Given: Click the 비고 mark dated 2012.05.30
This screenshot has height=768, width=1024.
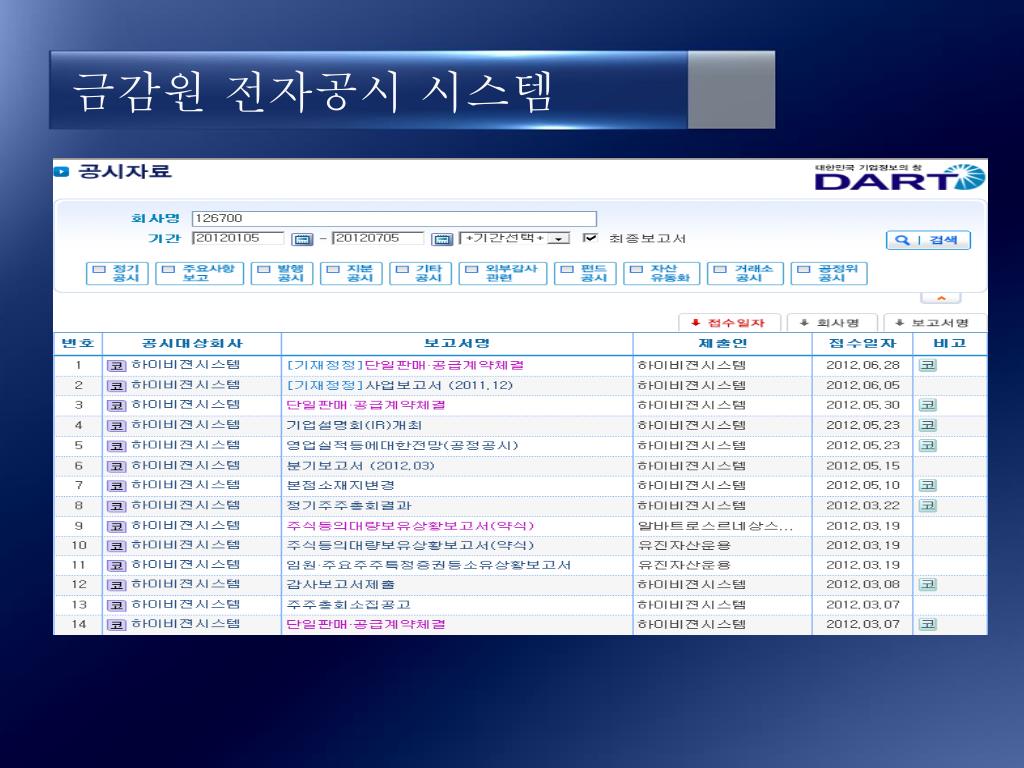Looking at the screenshot, I should [x=928, y=405].
